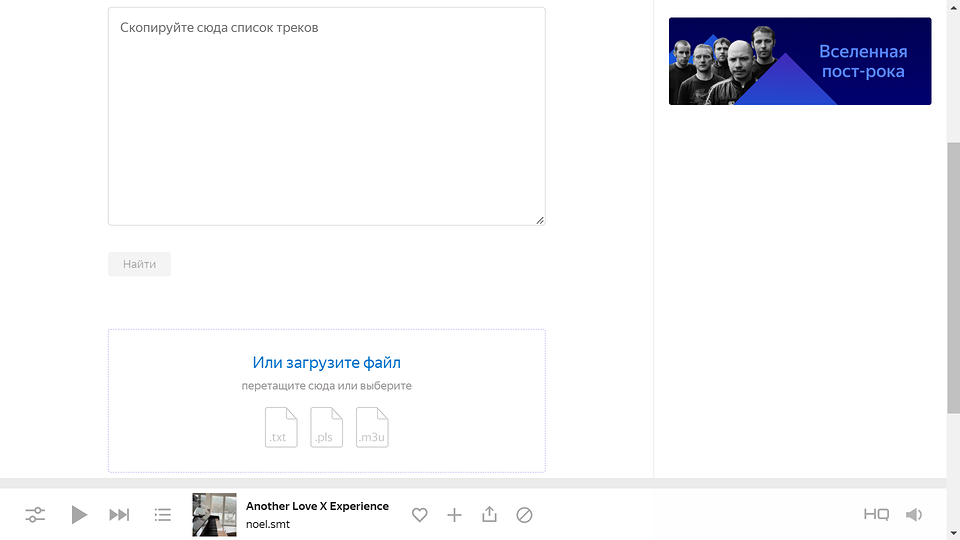Open the Вселенная пост-рока banner
The height and width of the screenshot is (540, 960).
point(800,61)
